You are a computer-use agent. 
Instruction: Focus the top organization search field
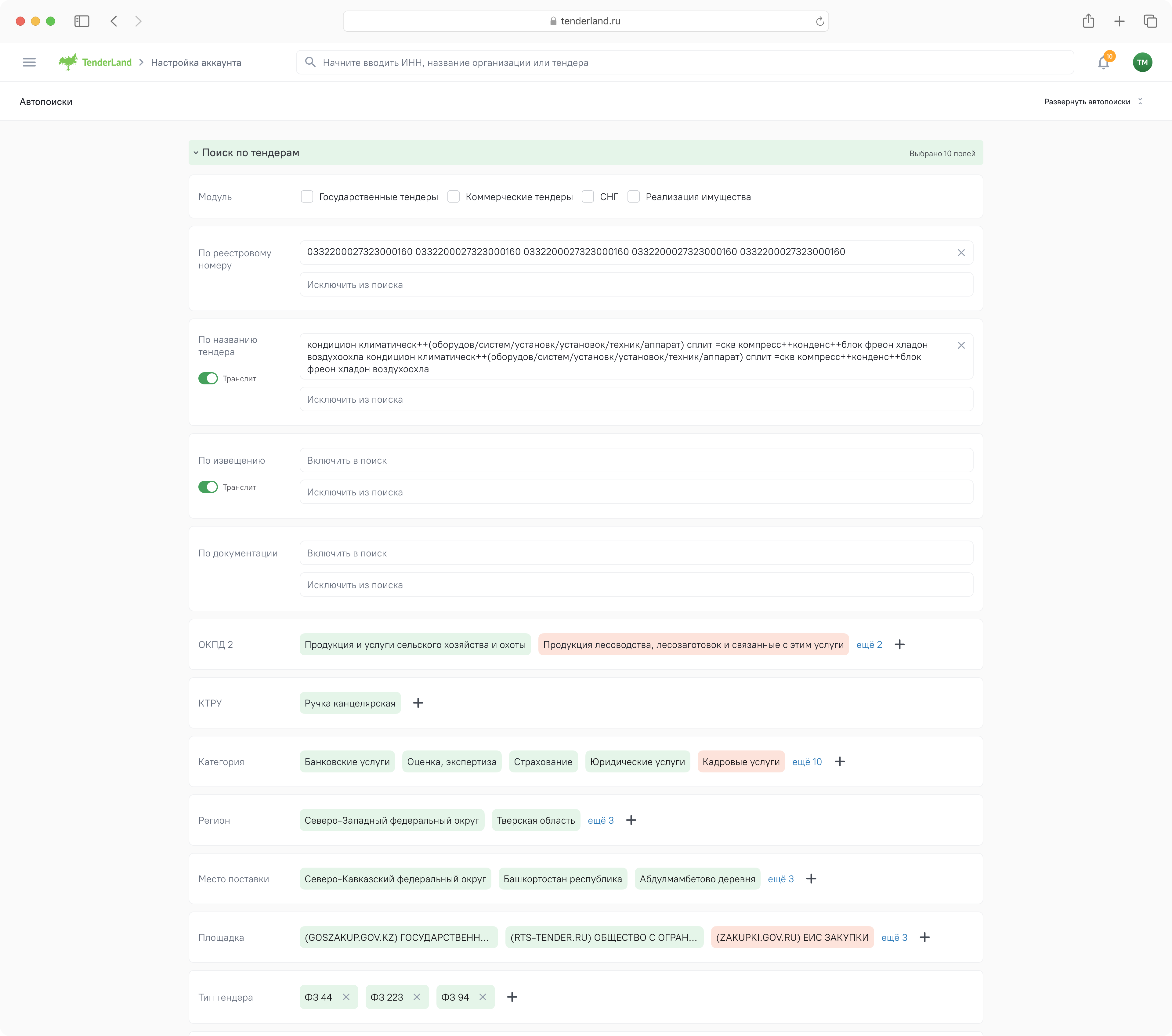click(685, 63)
